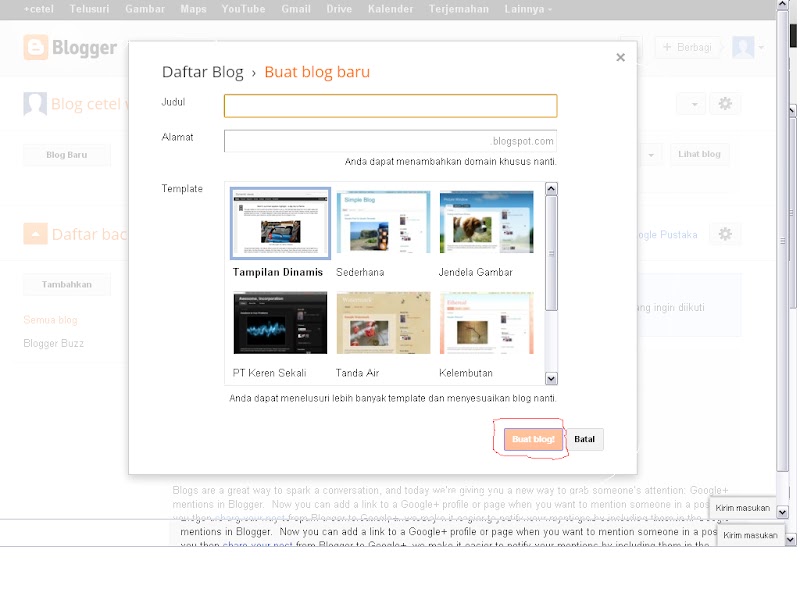
Task: Click the Judul input field
Action: (390, 106)
